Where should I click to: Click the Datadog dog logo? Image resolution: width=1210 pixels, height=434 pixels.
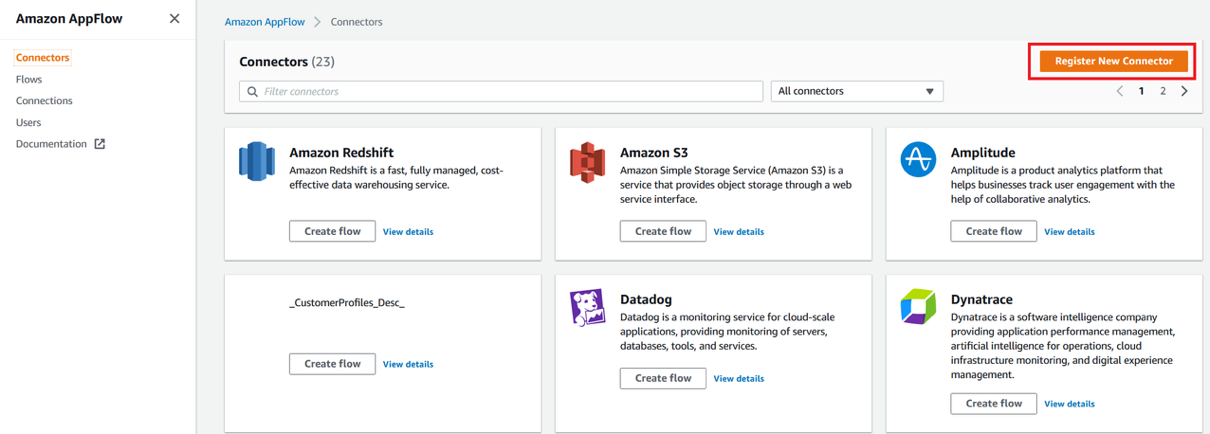(587, 307)
